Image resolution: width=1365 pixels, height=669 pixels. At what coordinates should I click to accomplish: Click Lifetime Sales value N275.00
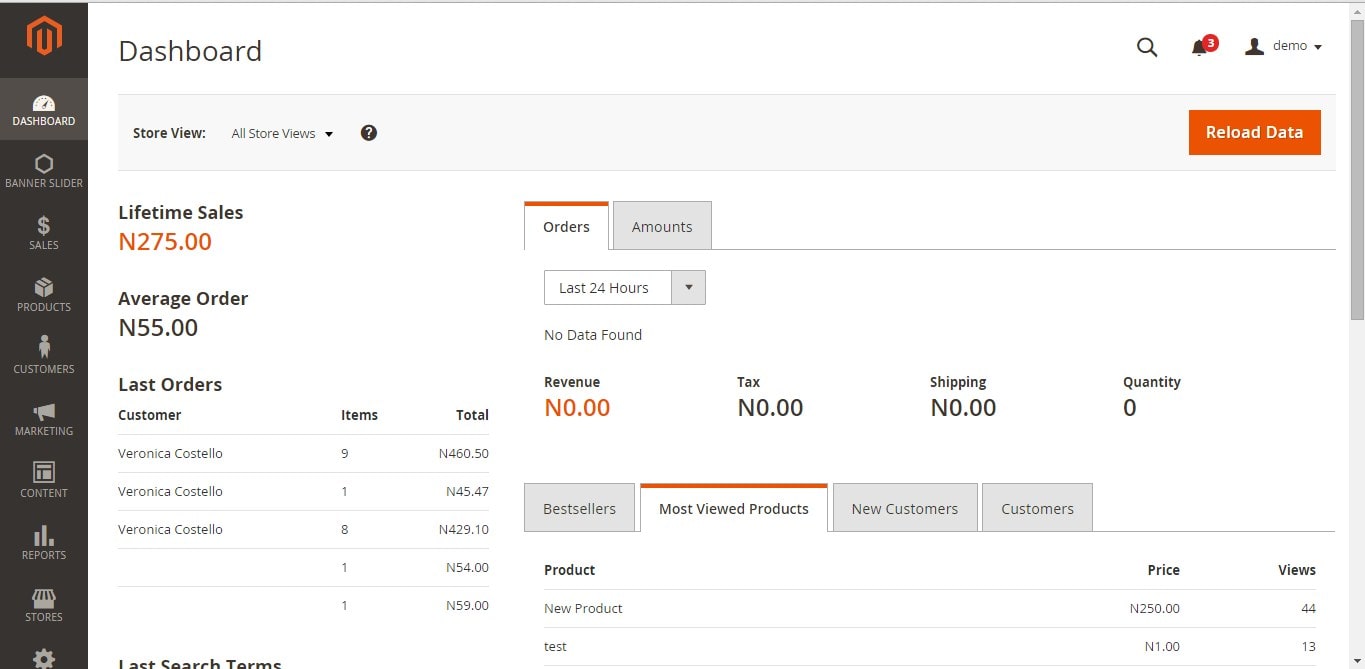click(x=165, y=241)
